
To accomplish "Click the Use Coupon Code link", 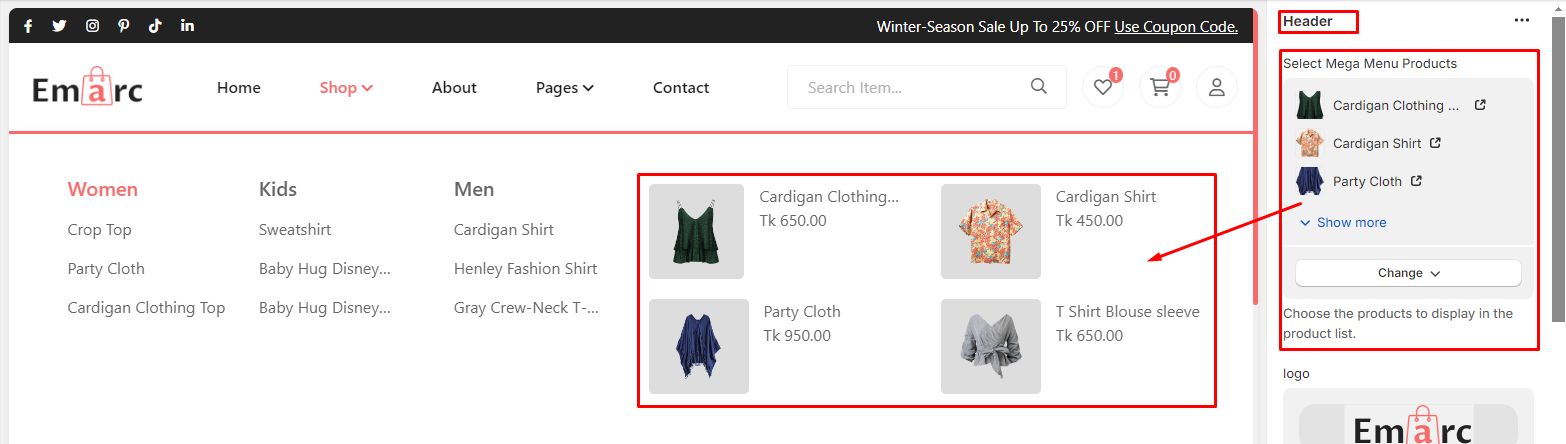I will point(1176,27).
